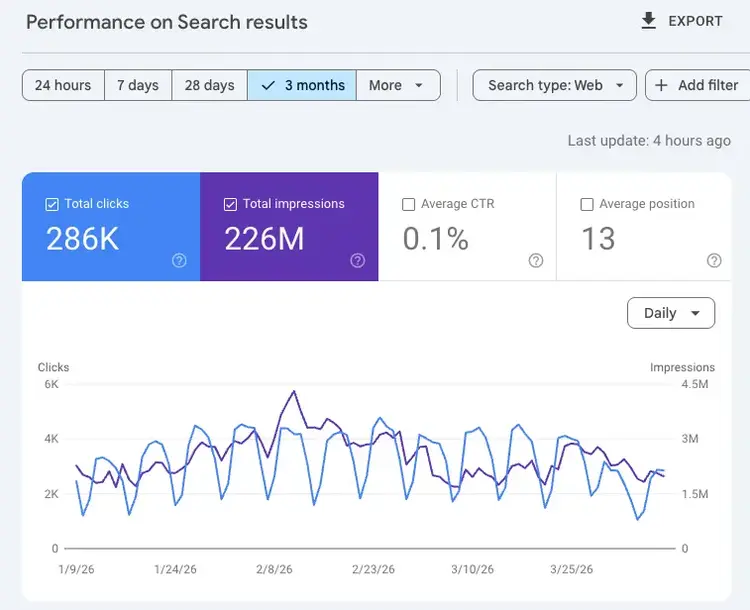Select the 7 days range
Viewport: 750px width, 610px height.
[138, 85]
